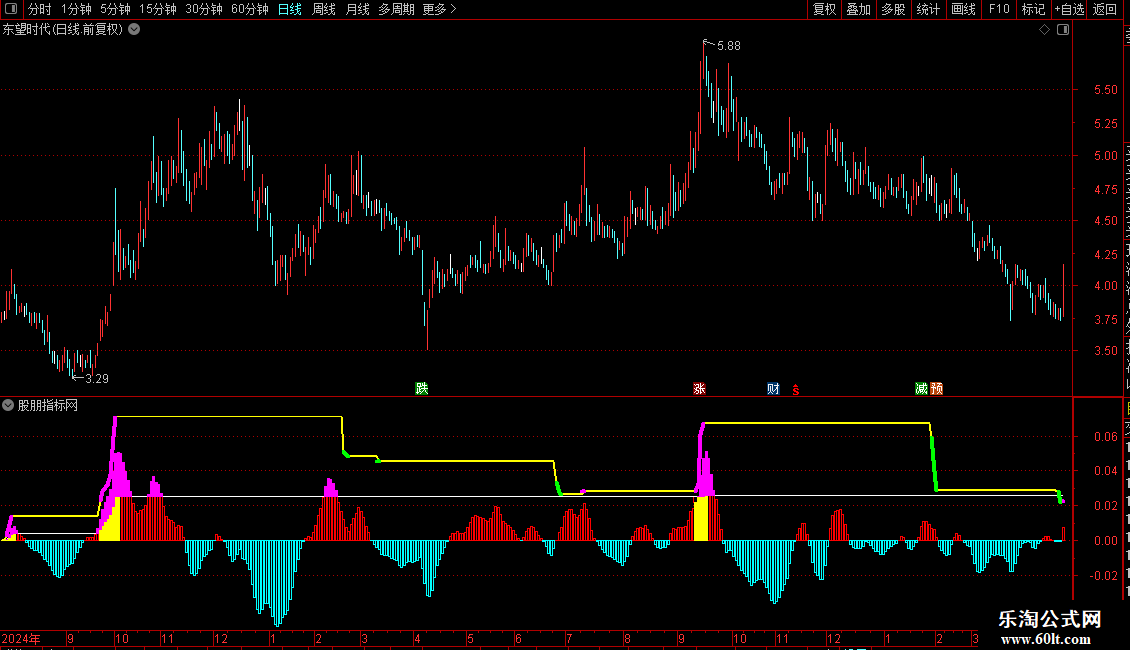Image resolution: width=1130 pixels, height=650 pixels.
Task: Toggle the 叠加 overlay button
Action: click(858, 9)
